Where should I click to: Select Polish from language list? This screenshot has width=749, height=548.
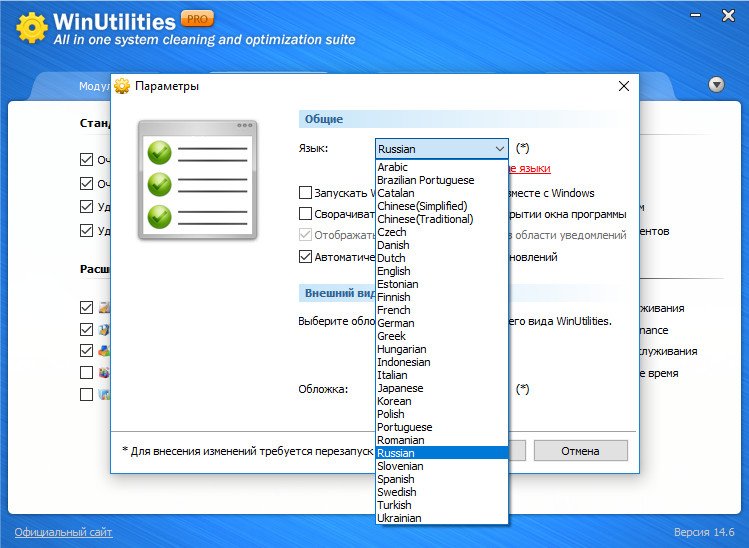442,414
